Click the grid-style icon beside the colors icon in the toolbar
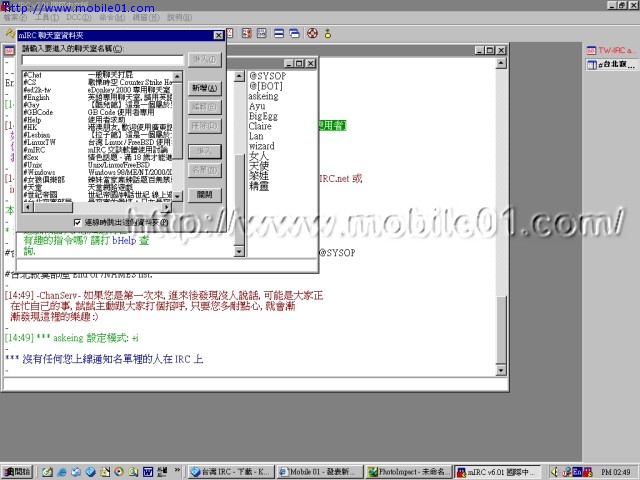The width and height of the screenshot is (640, 480). [x=262, y=33]
